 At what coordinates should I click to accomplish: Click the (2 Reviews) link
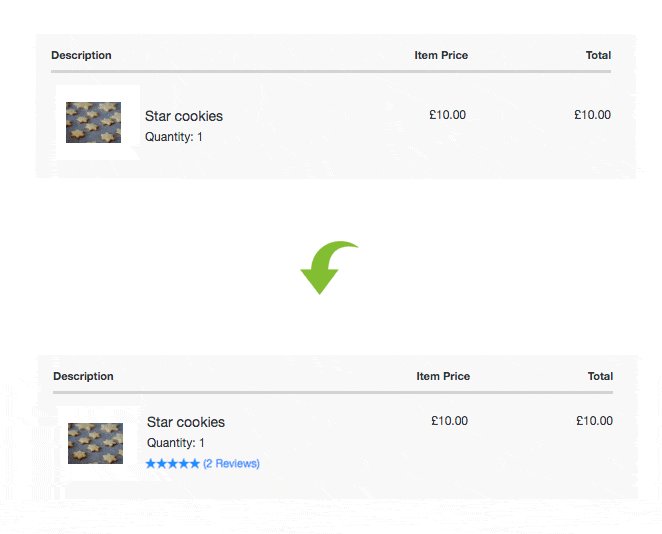231,464
